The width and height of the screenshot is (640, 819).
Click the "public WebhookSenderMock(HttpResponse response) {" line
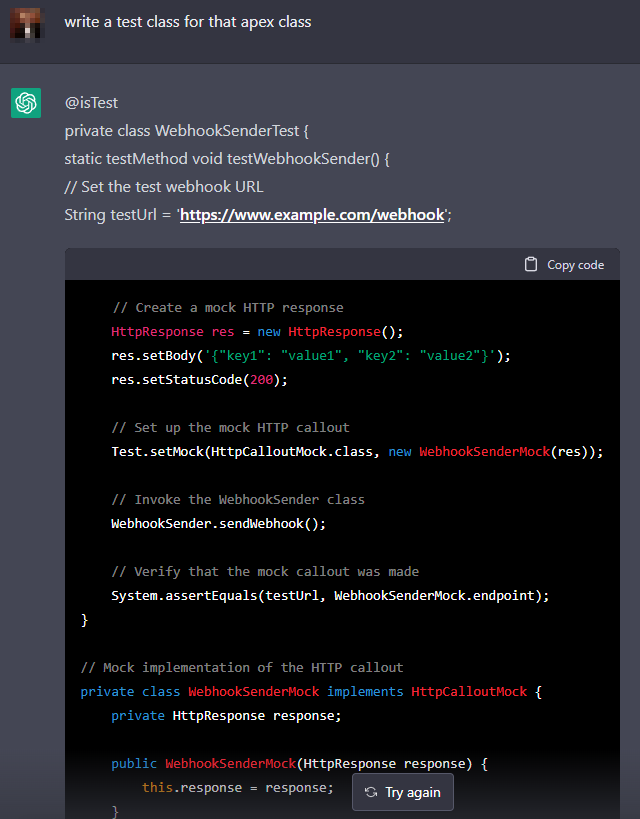click(x=299, y=764)
